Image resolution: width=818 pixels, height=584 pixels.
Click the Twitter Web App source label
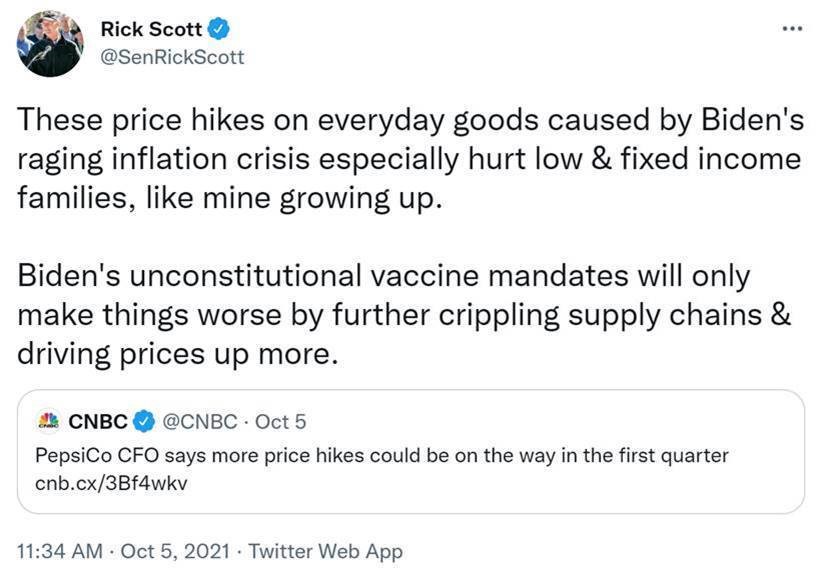(326, 552)
